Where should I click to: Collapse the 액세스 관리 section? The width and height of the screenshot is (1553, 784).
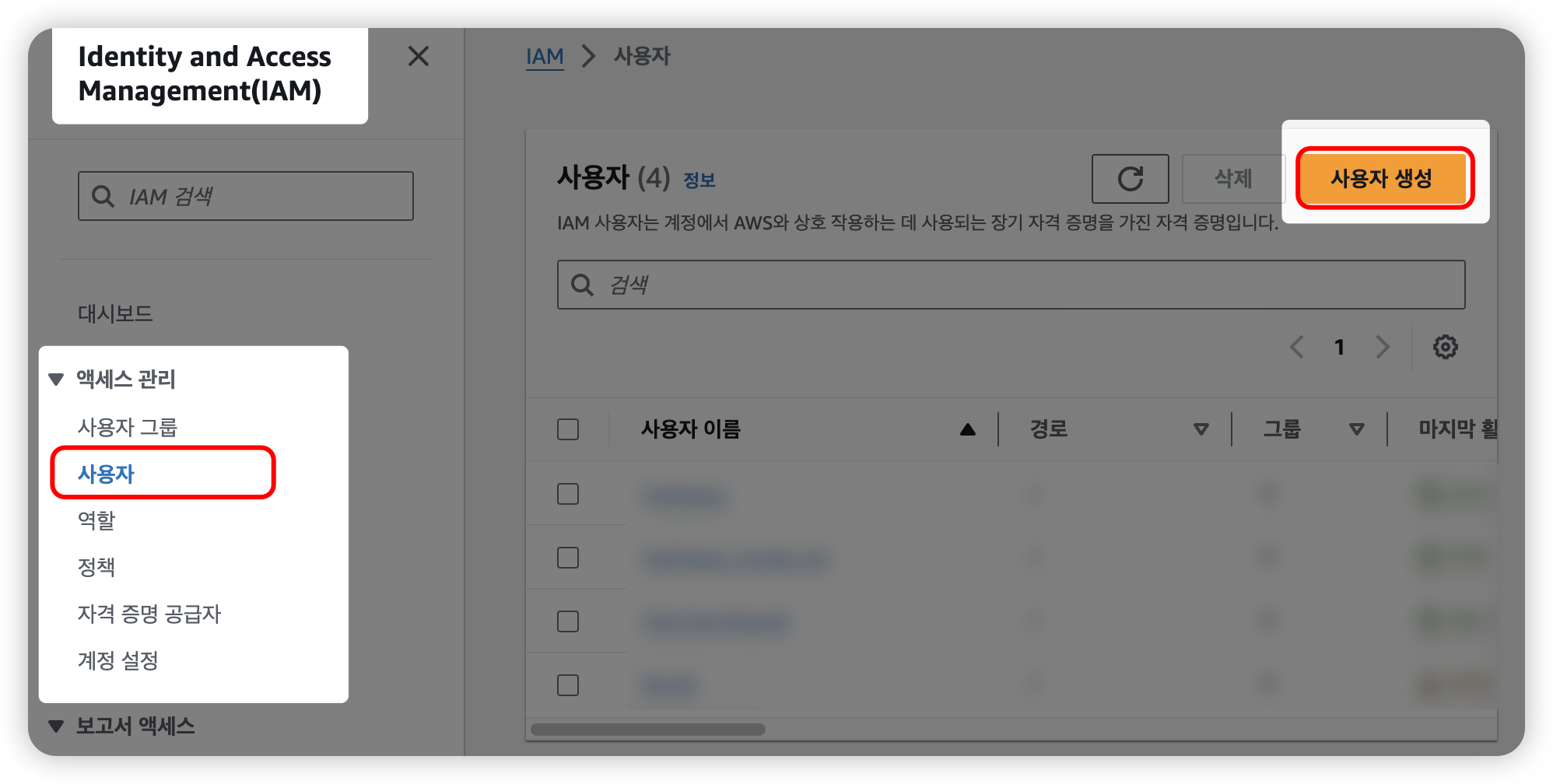pos(56,380)
